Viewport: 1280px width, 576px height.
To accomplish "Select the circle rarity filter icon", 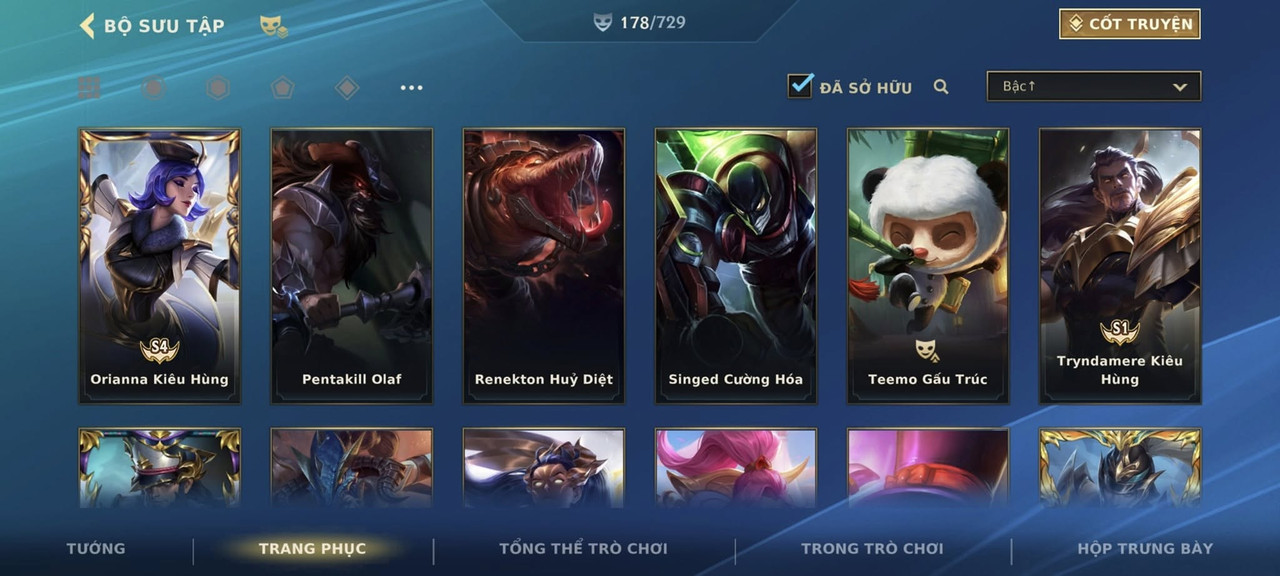I will [x=153, y=88].
